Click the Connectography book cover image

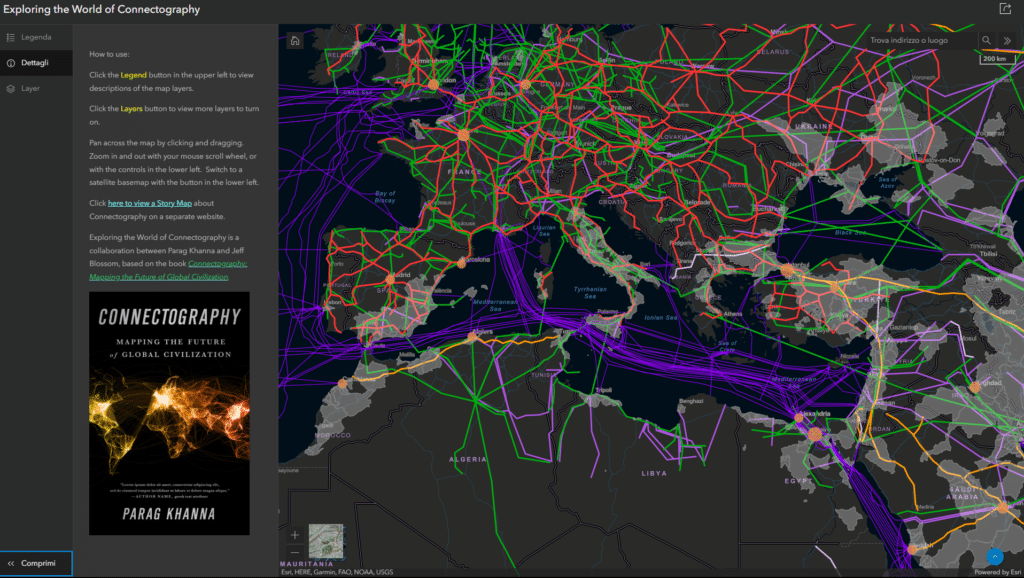pyautogui.click(x=169, y=413)
